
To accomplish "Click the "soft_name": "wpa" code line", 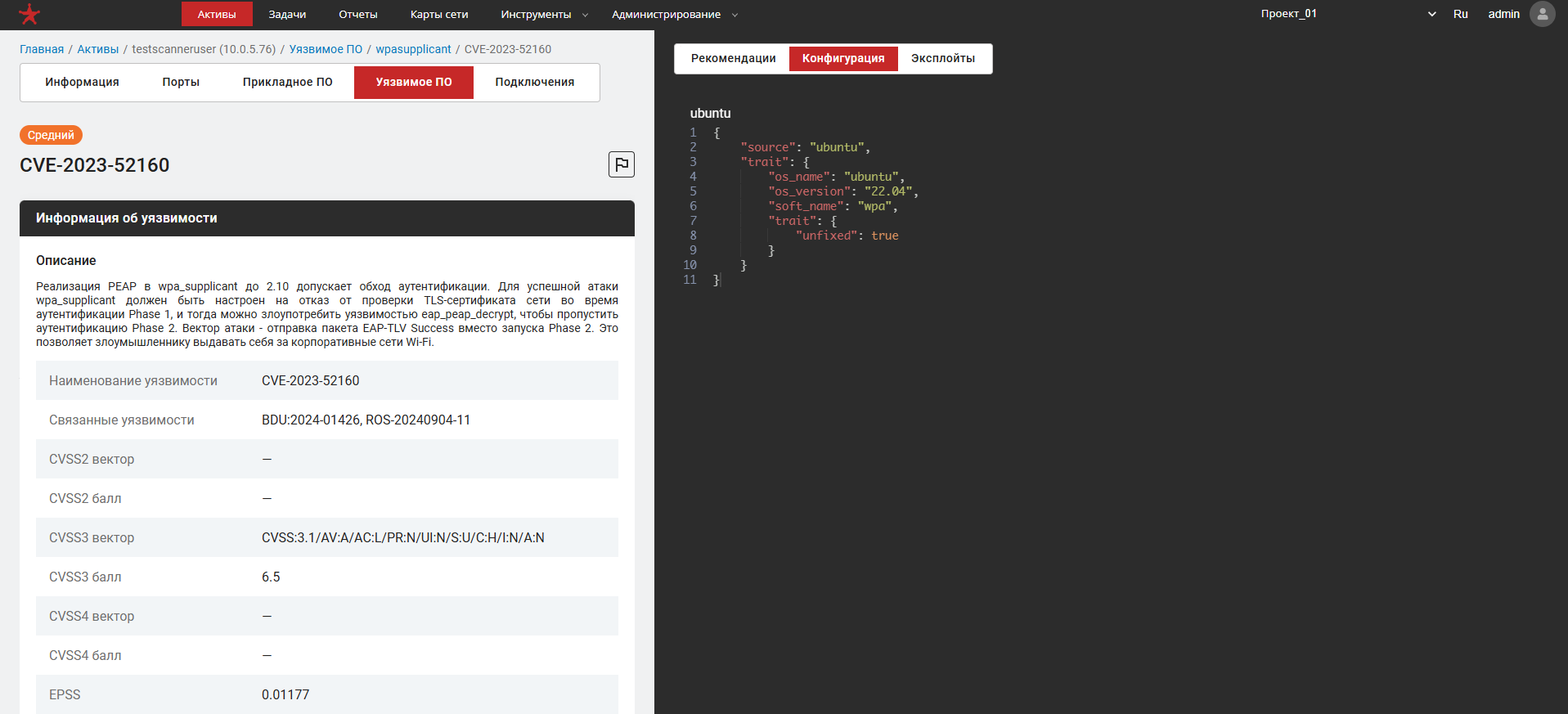I will [833, 206].
